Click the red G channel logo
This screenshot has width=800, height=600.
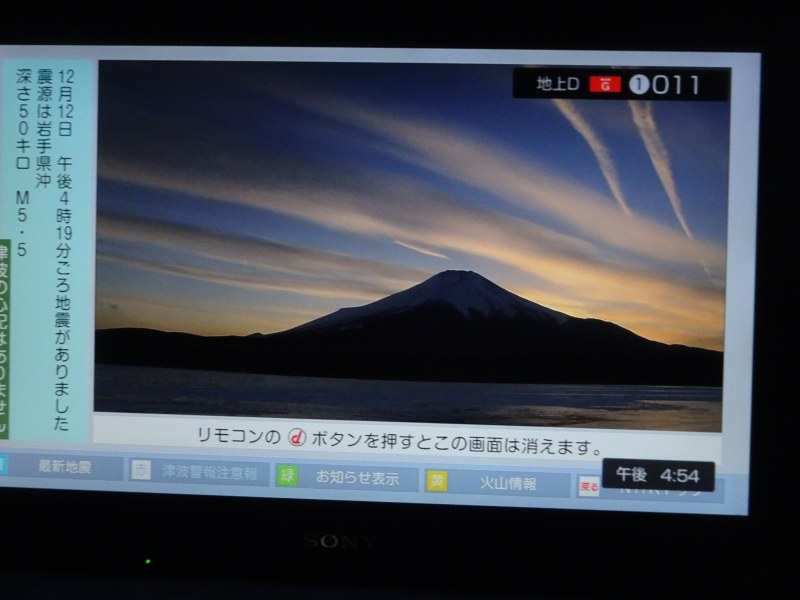(x=605, y=85)
